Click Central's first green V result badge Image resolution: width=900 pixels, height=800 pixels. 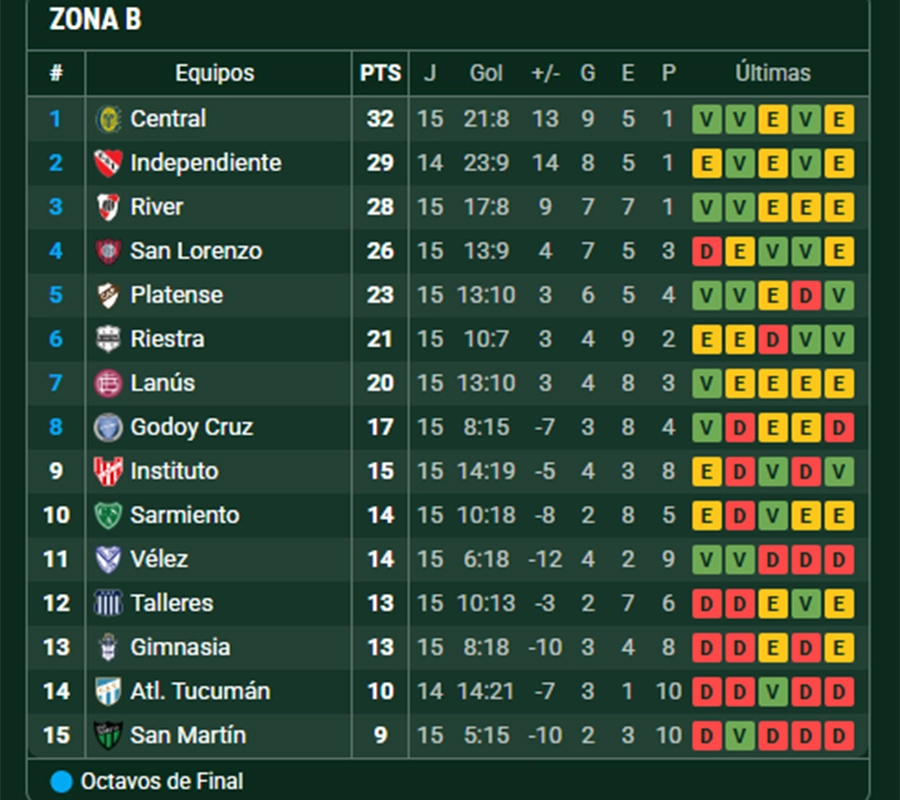pyautogui.click(x=707, y=119)
